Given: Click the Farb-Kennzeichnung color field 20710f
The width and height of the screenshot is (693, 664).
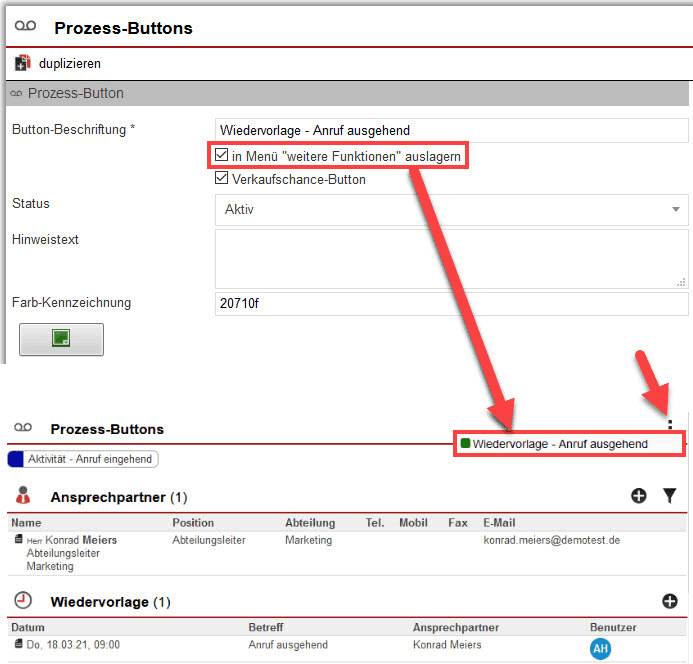Looking at the screenshot, I should click(x=451, y=304).
